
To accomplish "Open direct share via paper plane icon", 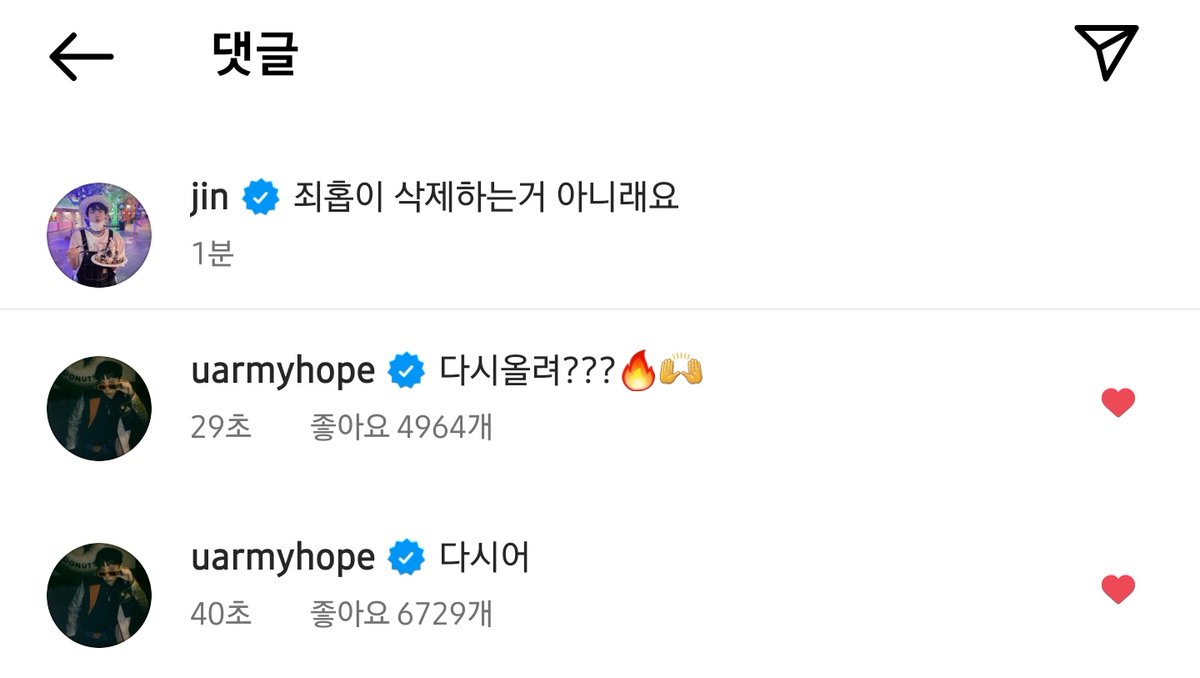I will (1106, 51).
